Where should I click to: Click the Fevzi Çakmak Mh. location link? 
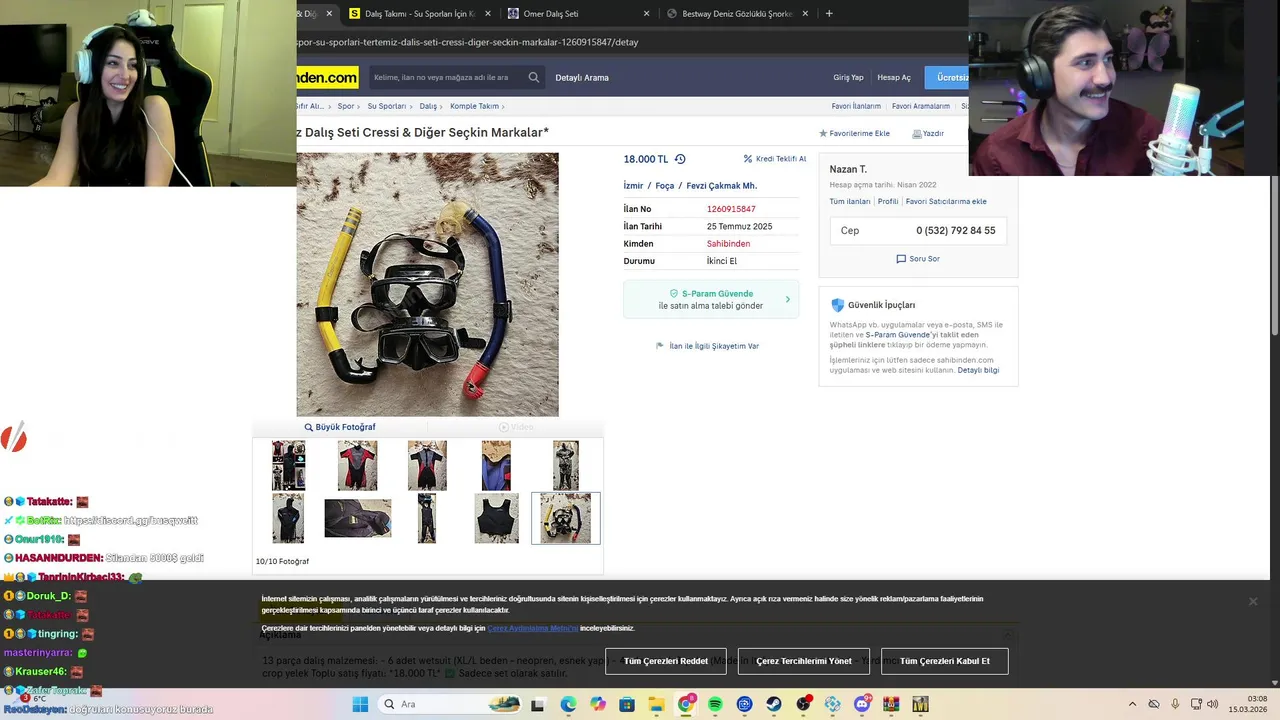721,186
